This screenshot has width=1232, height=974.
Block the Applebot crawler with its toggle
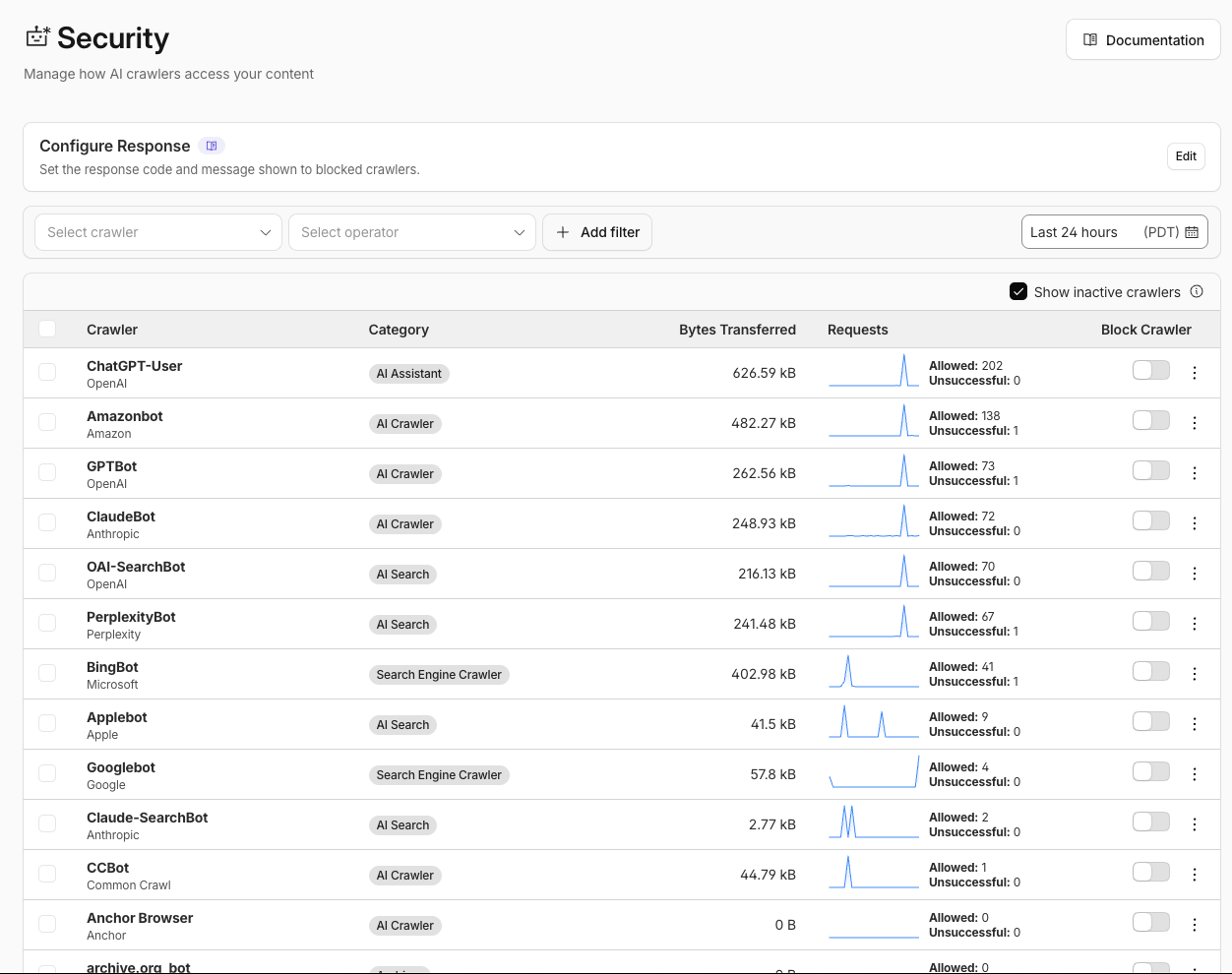[1150, 721]
